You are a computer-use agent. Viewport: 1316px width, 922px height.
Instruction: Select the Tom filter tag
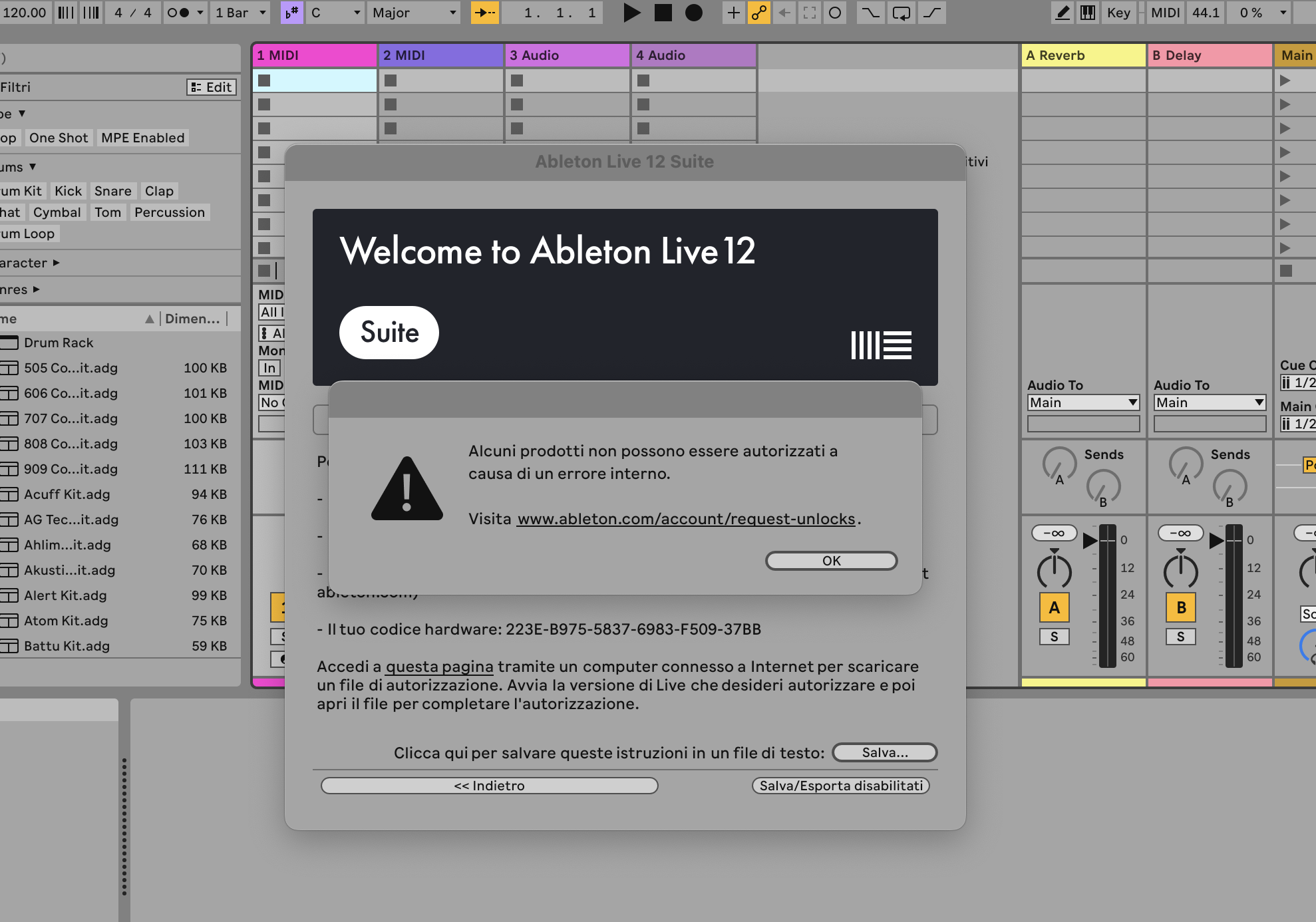tap(108, 212)
